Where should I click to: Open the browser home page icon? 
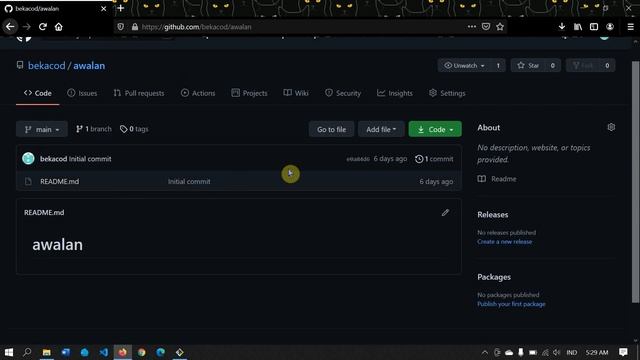[x=59, y=27]
